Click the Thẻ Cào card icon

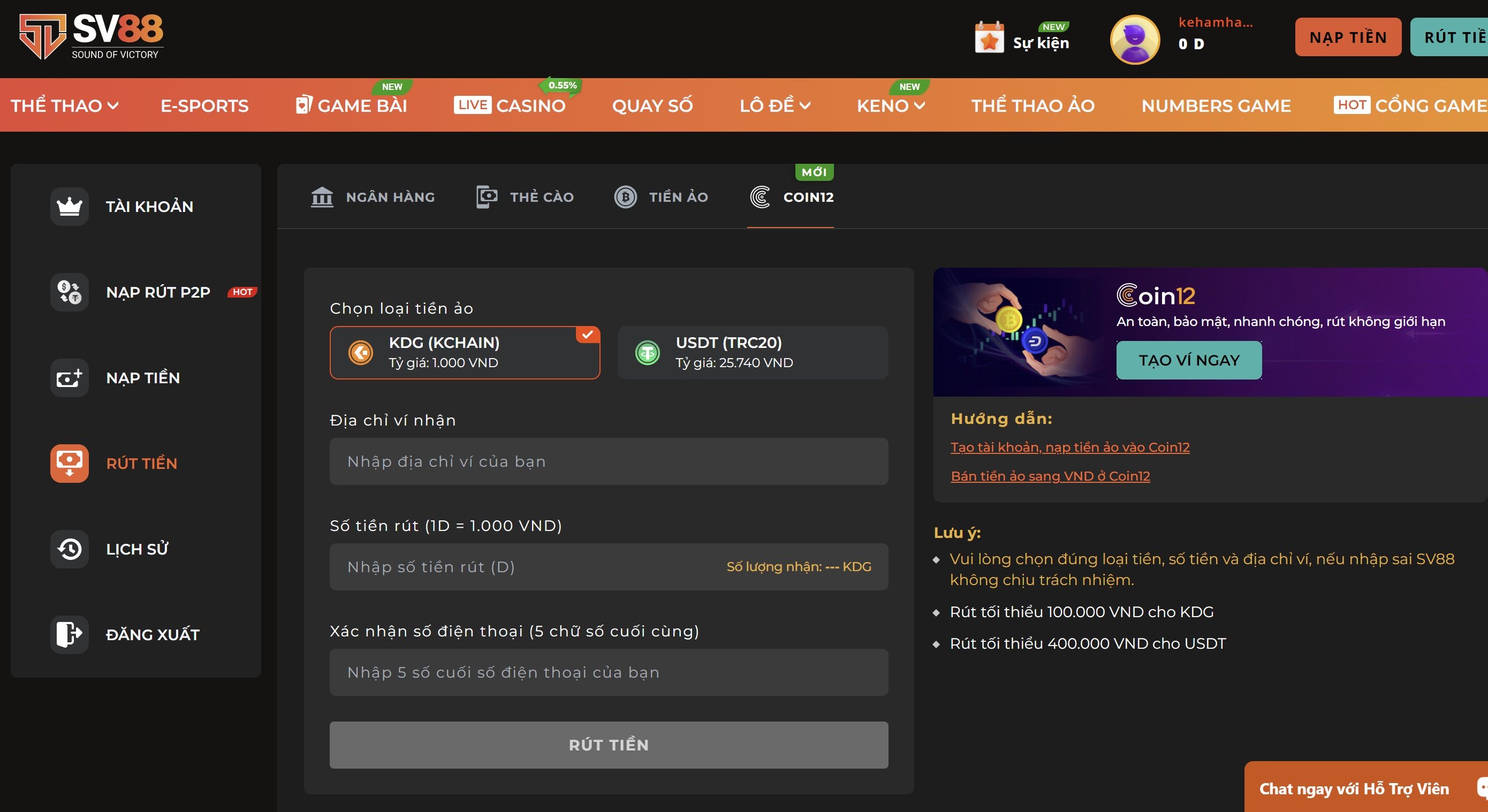coord(487,197)
